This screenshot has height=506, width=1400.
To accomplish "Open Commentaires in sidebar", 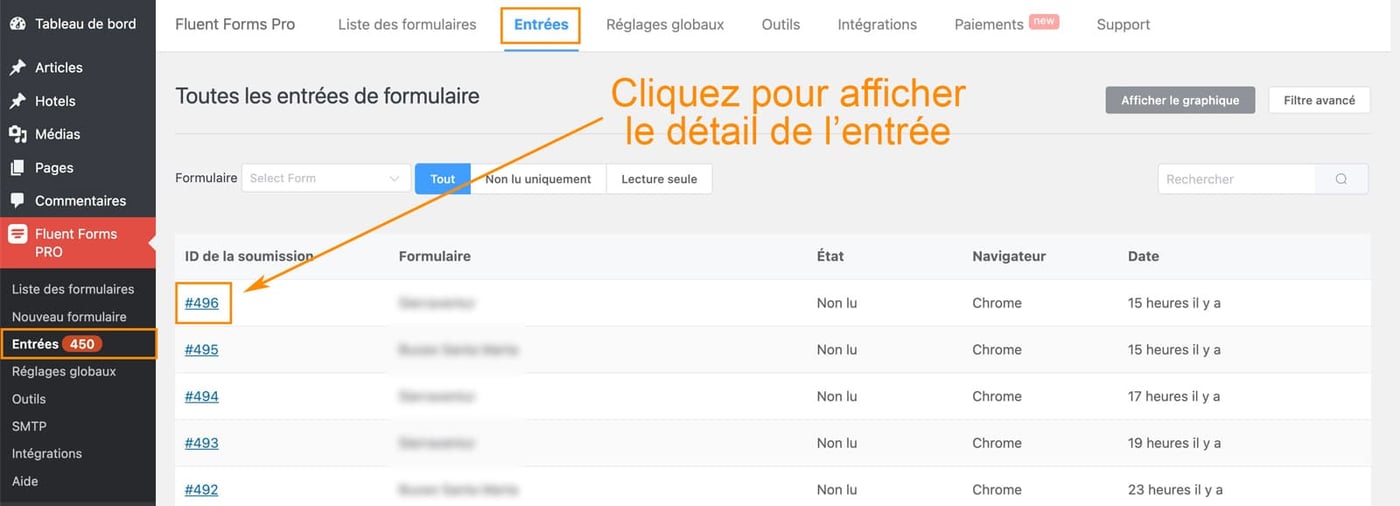I will point(80,201).
